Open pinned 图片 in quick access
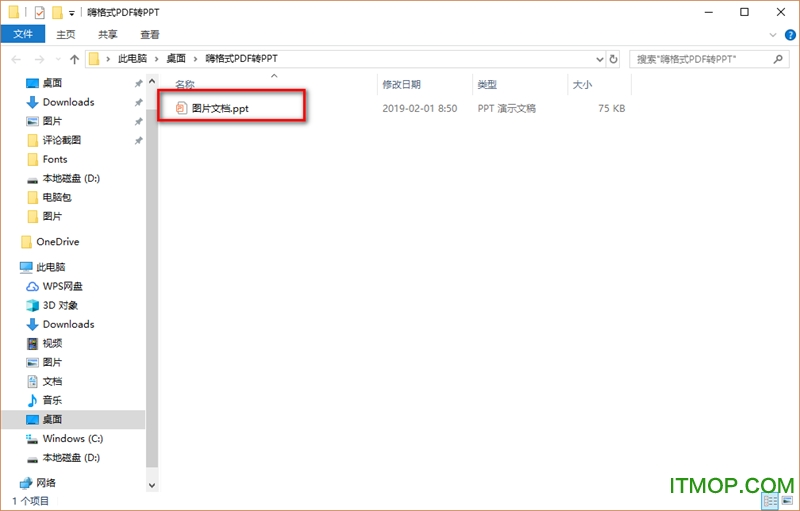Screen dimensions: 800x511 52,121
